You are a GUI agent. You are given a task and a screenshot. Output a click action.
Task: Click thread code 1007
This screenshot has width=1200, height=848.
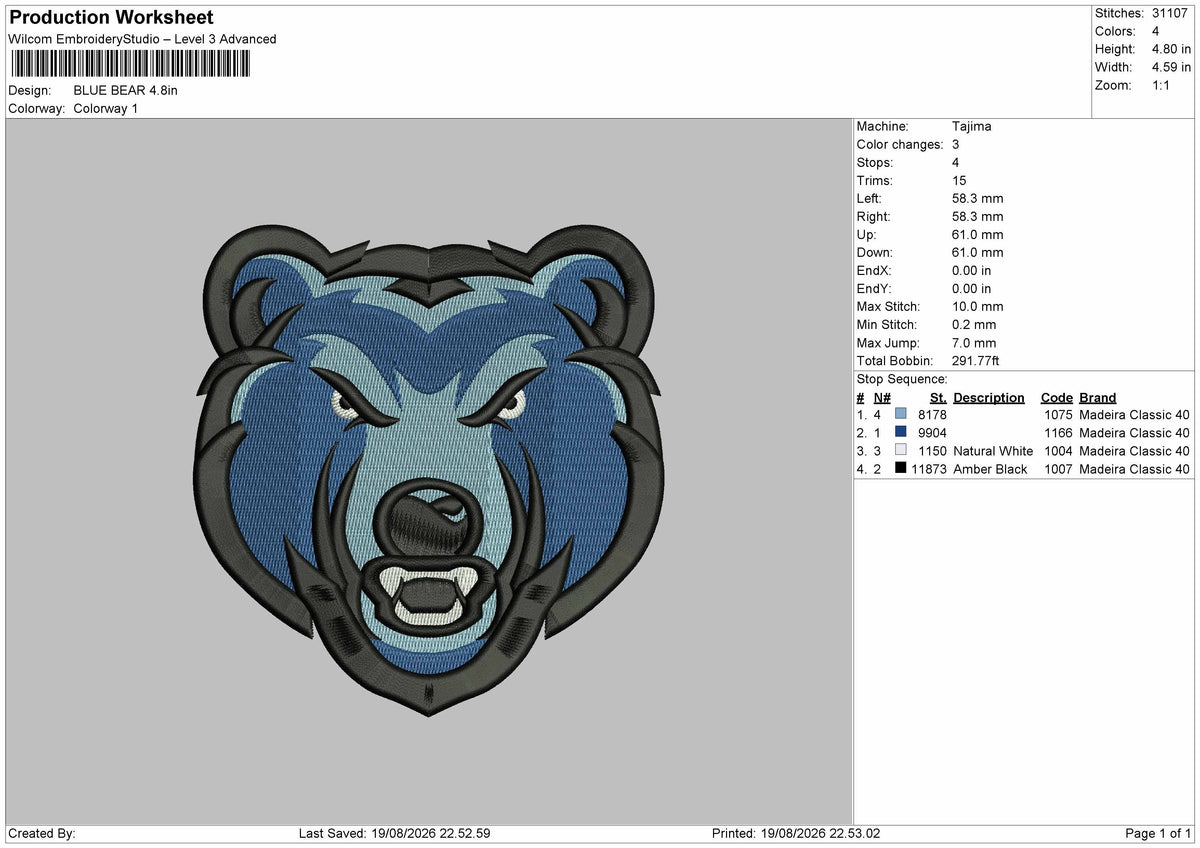coord(1057,468)
